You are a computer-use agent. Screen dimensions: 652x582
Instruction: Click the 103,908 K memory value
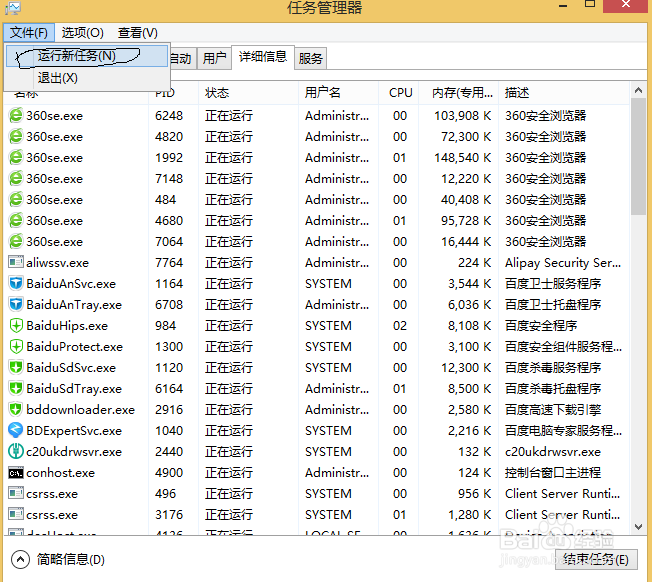(x=462, y=116)
